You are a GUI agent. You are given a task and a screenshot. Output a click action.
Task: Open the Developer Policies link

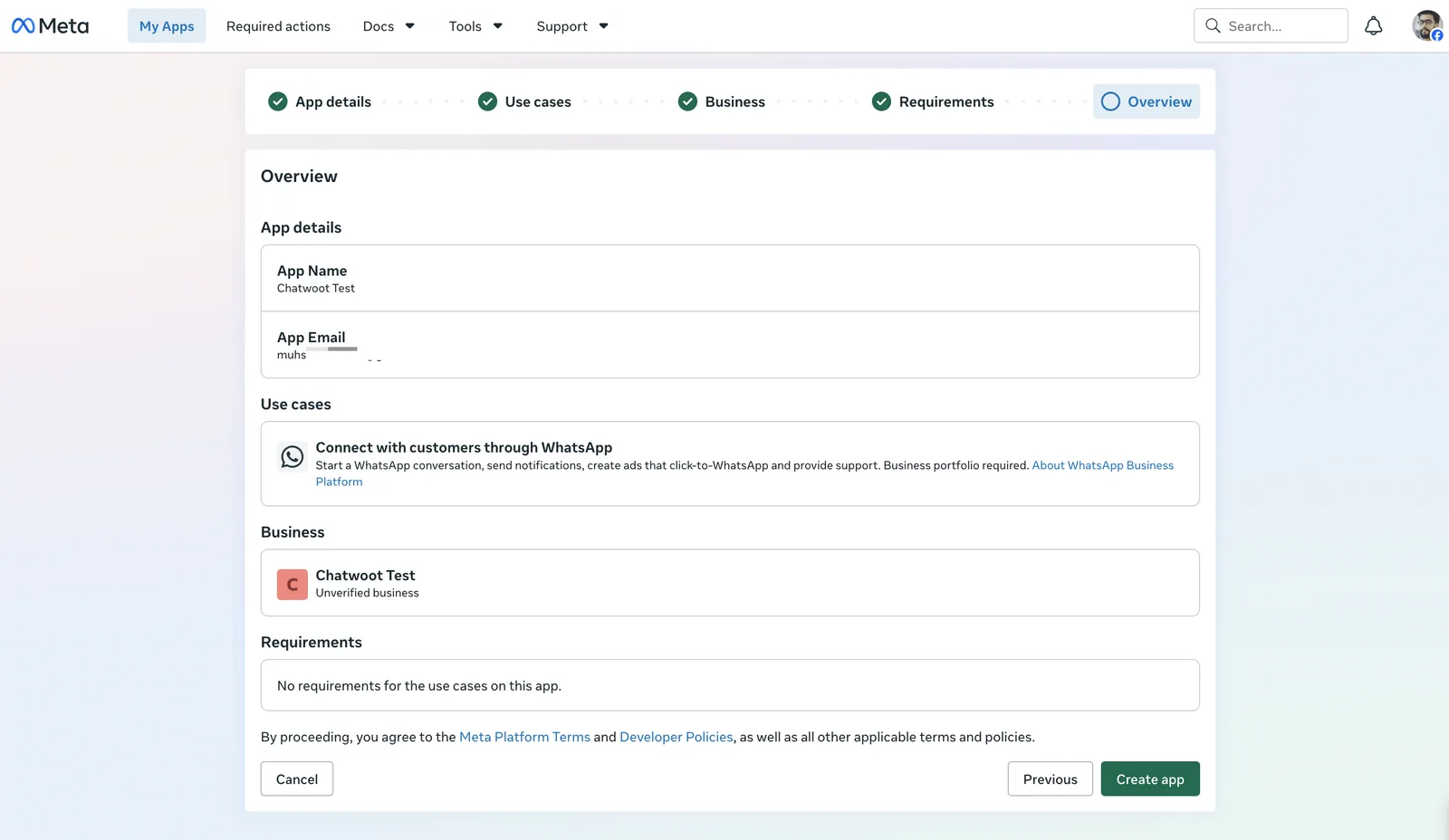[x=677, y=737]
